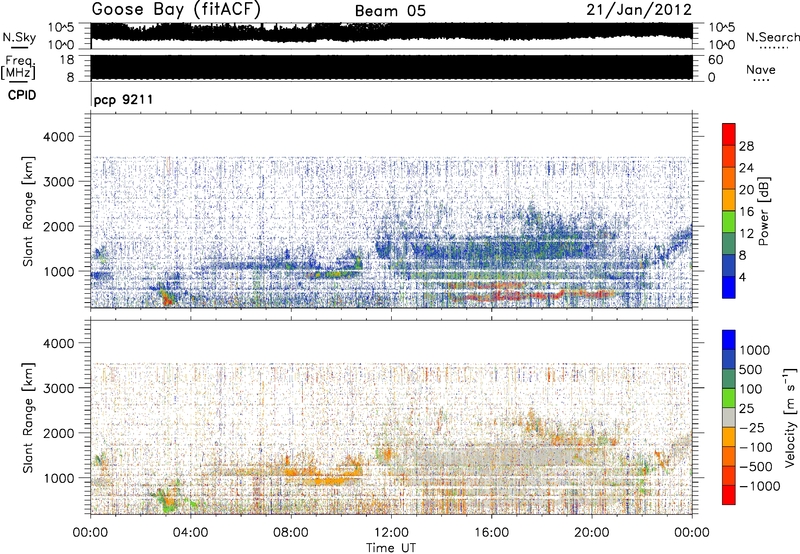800x554 pixels.
Task: Click the 'Nave' legend label
Action: tap(761, 69)
